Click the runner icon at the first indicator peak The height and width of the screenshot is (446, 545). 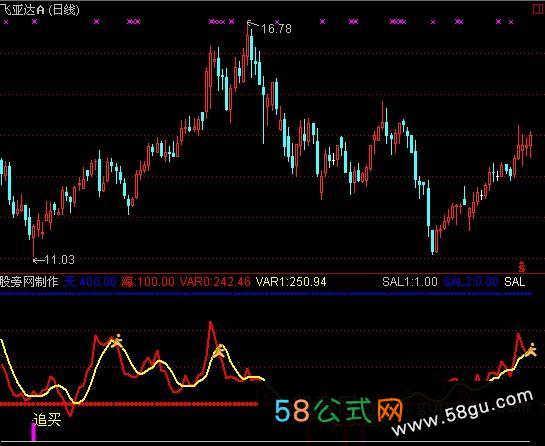(117, 341)
